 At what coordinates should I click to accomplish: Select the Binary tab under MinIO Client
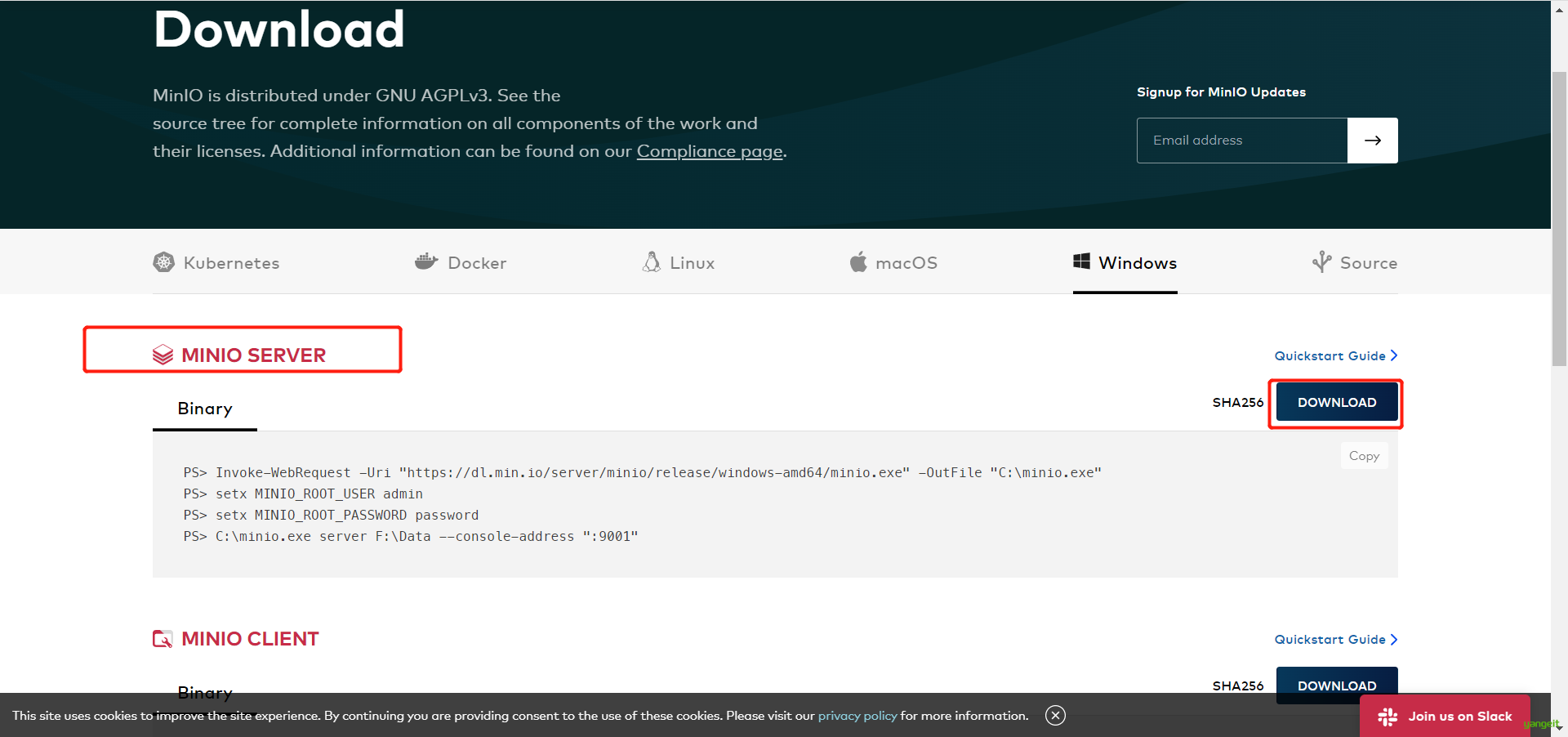pos(205,692)
